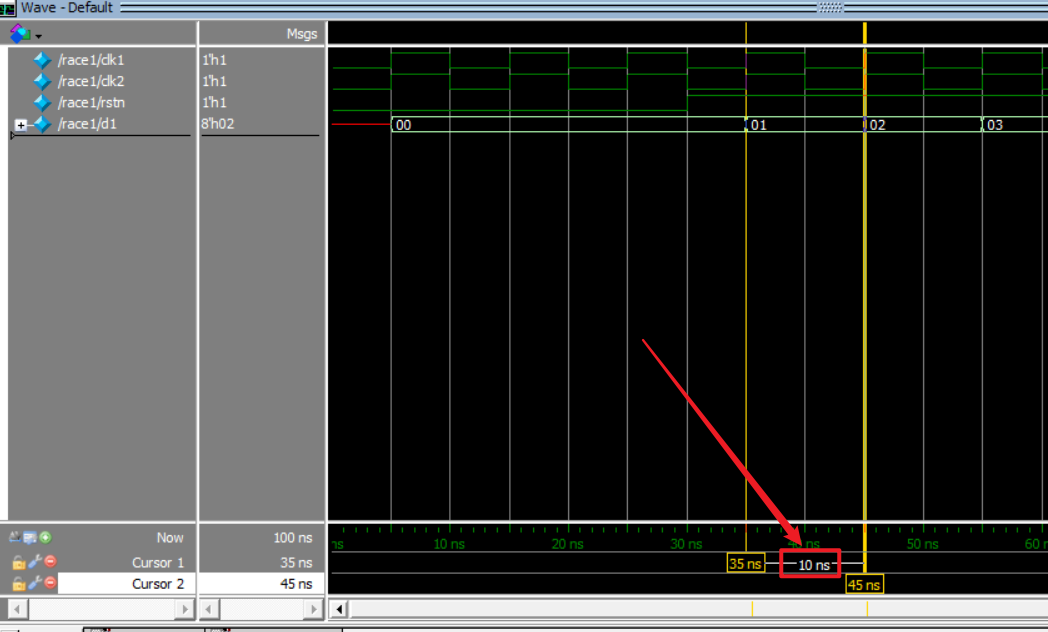This screenshot has width=1048, height=632.
Task: Click the 100 ns Now time value
Action: pos(293,538)
